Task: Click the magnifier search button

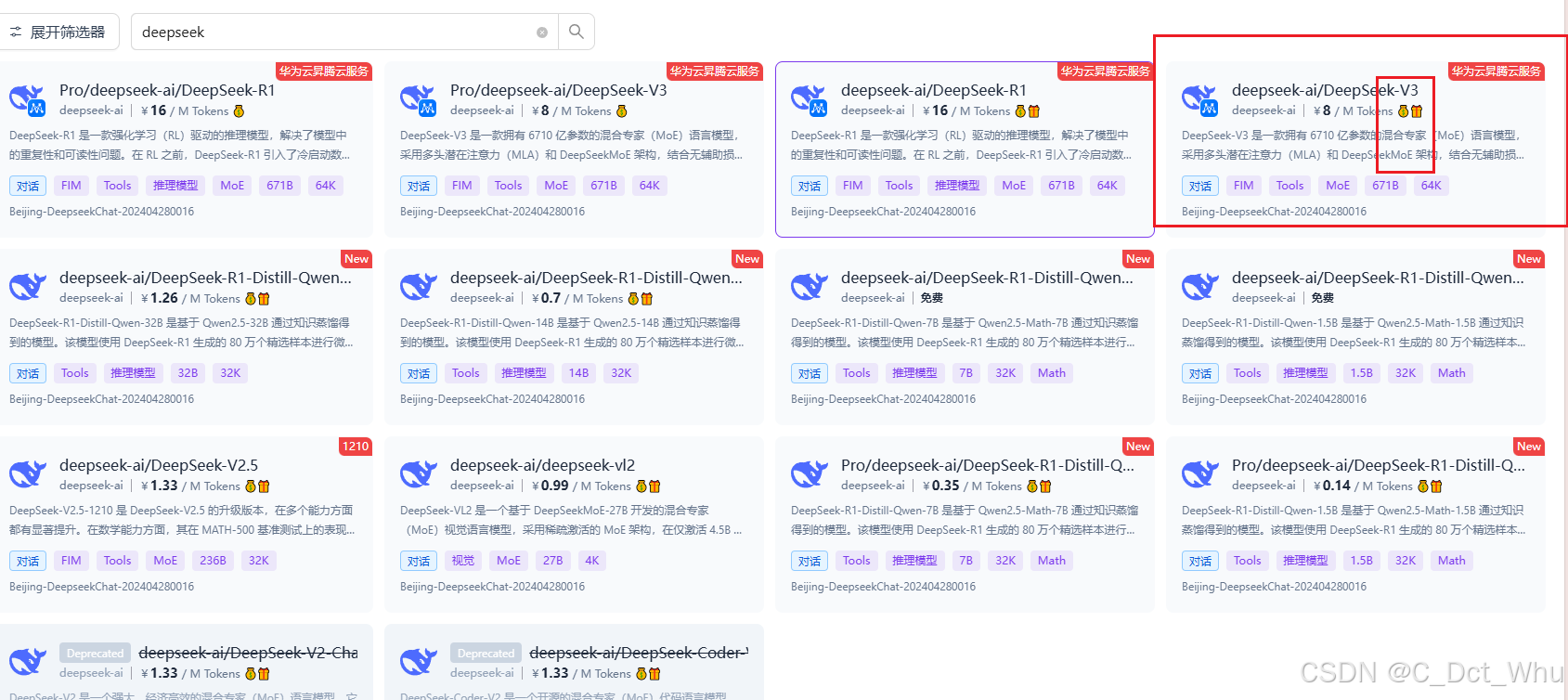Action: (577, 32)
